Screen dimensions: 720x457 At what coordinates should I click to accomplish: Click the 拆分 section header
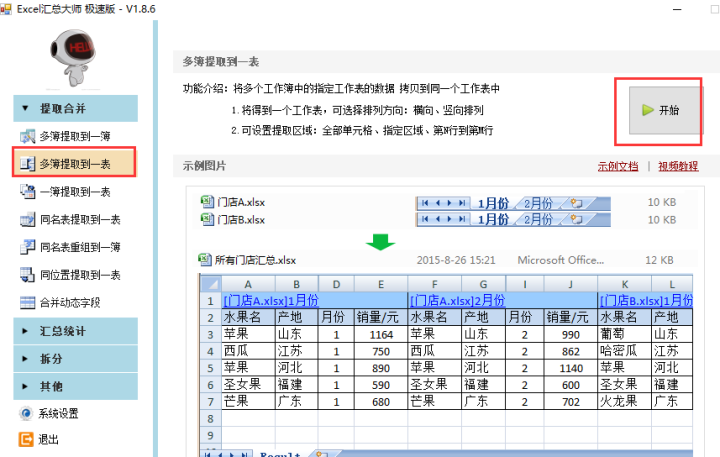pyautogui.click(x=75, y=358)
